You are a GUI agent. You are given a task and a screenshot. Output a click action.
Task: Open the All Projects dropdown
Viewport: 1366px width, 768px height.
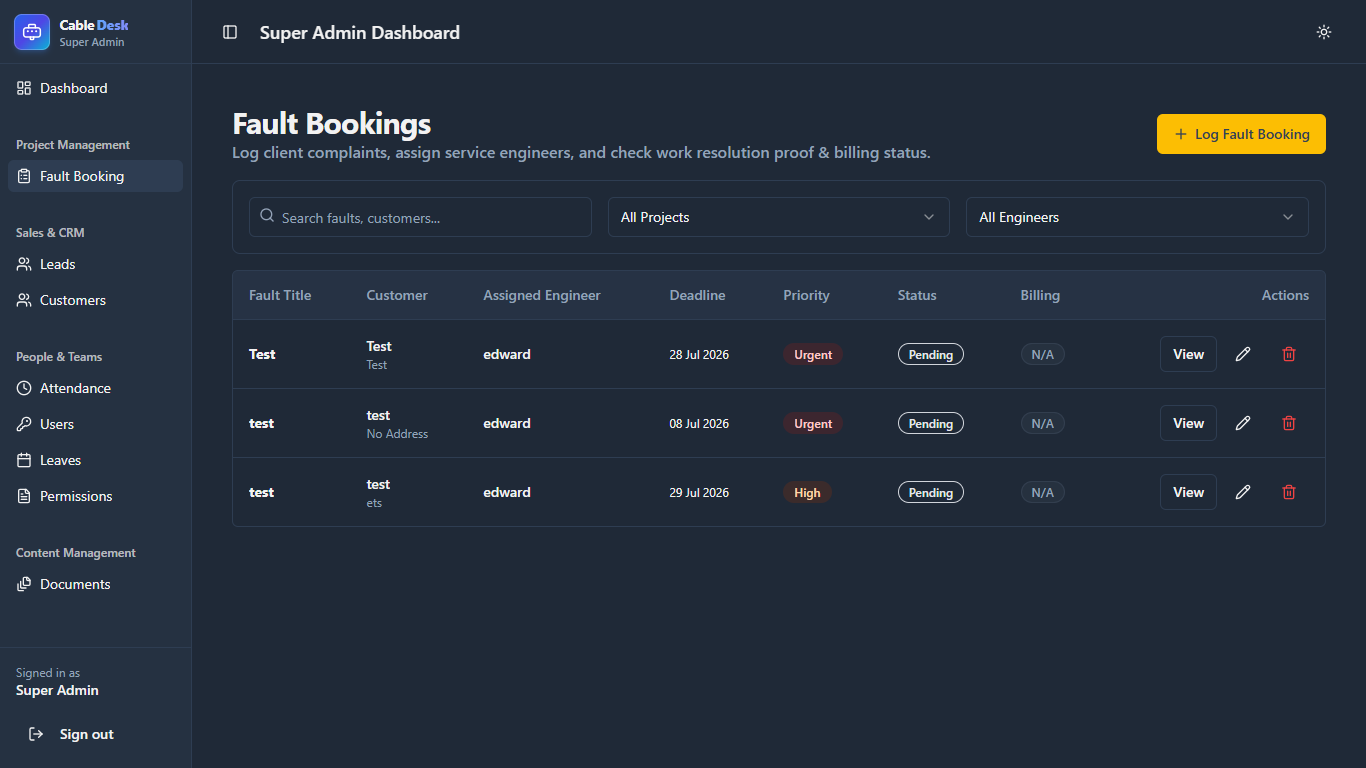(x=779, y=217)
